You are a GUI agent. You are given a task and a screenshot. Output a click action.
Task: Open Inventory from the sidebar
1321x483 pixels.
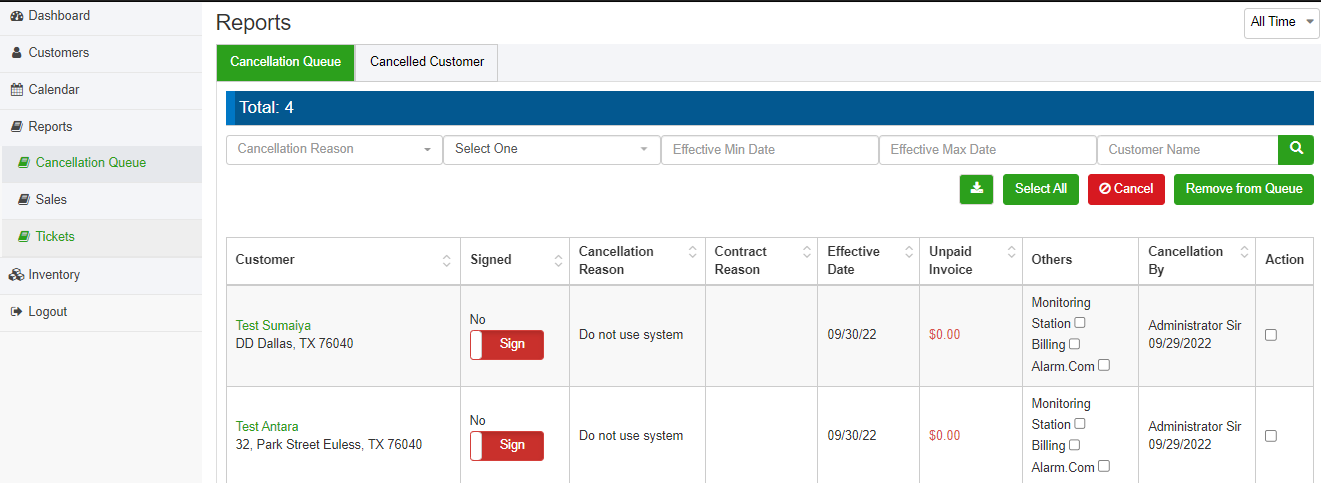[x=53, y=275]
